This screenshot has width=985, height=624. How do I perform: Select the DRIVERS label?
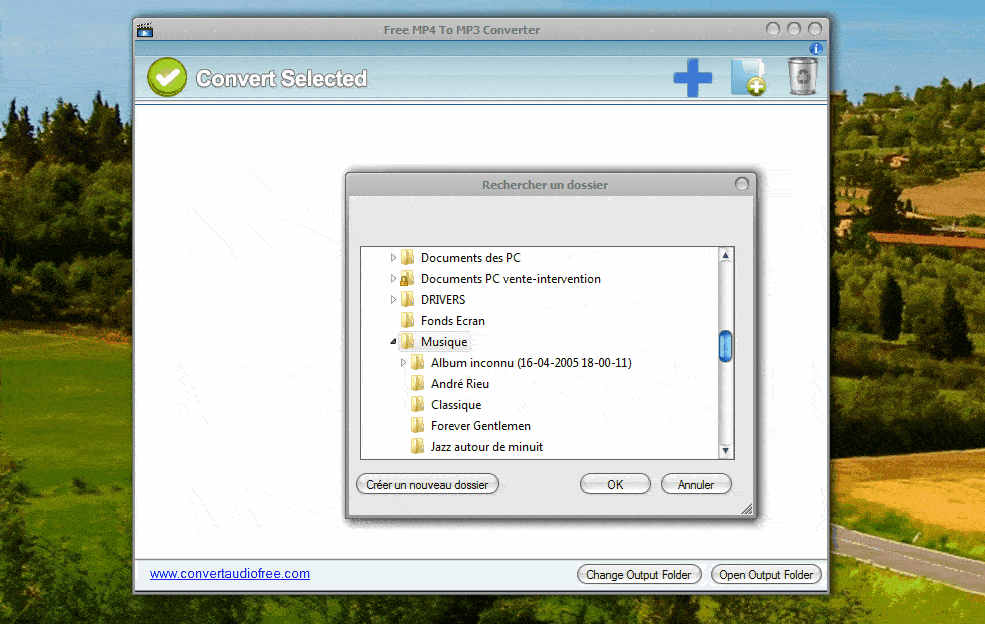443,300
